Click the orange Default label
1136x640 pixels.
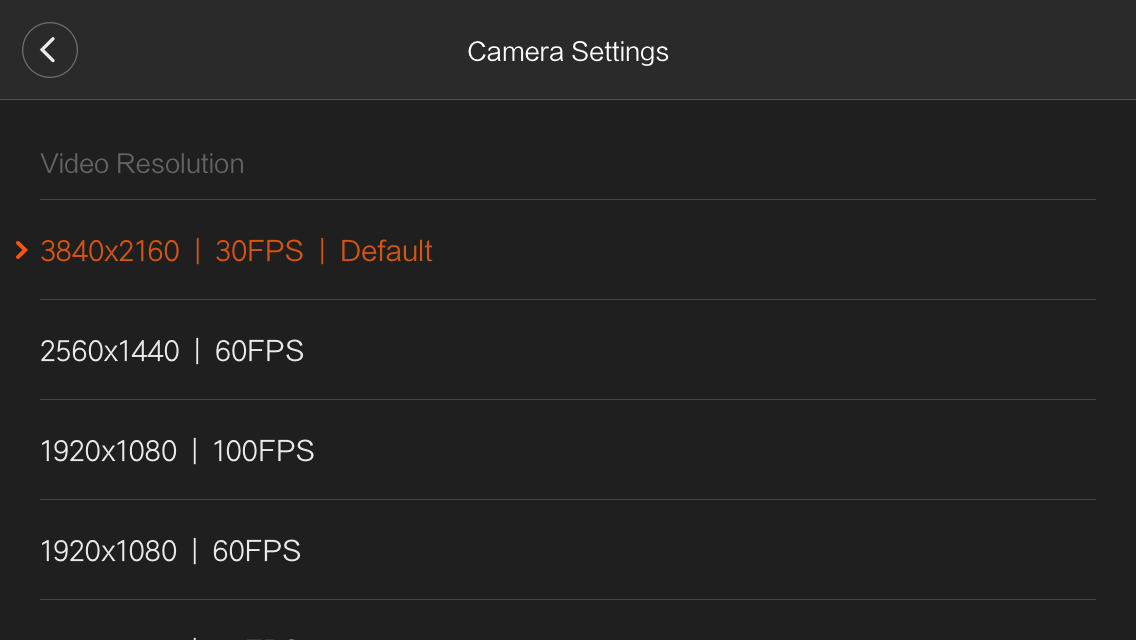click(x=386, y=251)
